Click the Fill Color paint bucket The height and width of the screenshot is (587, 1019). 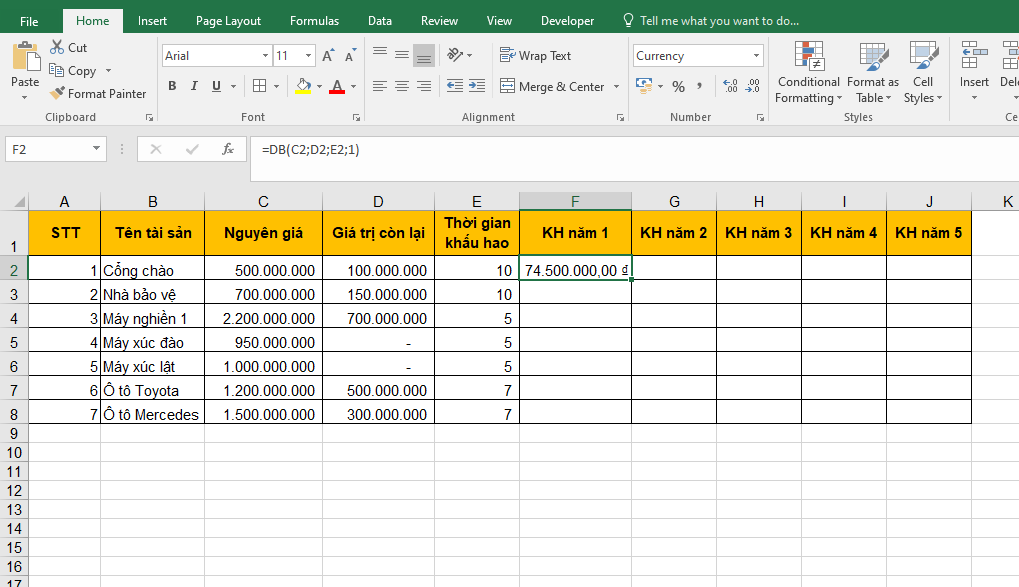tap(303, 87)
